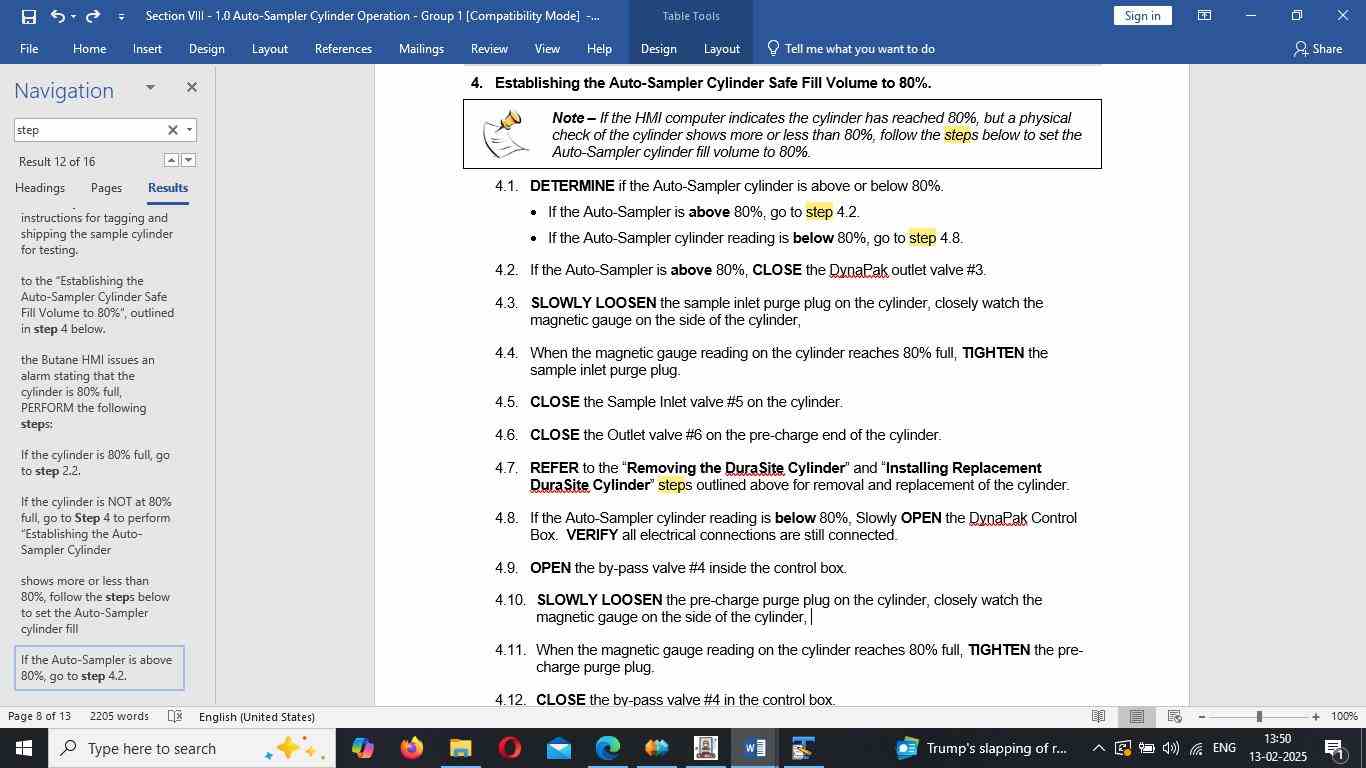Click the 100% zoom level
Screen dimensions: 1366x768
(x=1344, y=717)
